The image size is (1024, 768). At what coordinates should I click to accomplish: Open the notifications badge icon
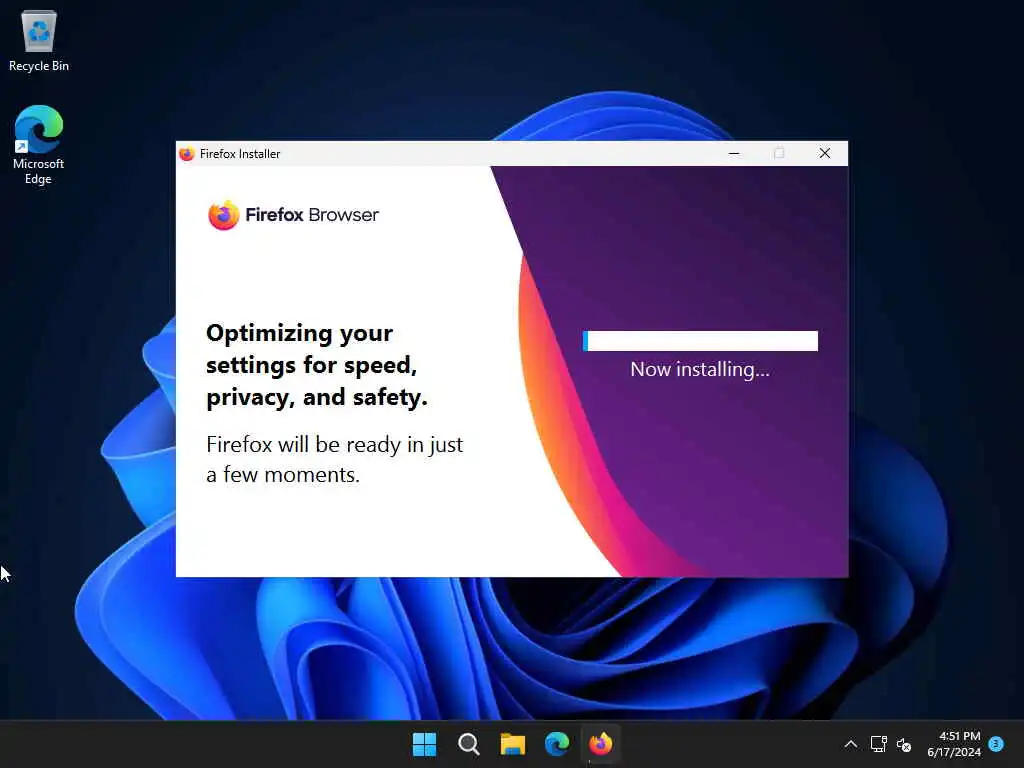[997, 744]
